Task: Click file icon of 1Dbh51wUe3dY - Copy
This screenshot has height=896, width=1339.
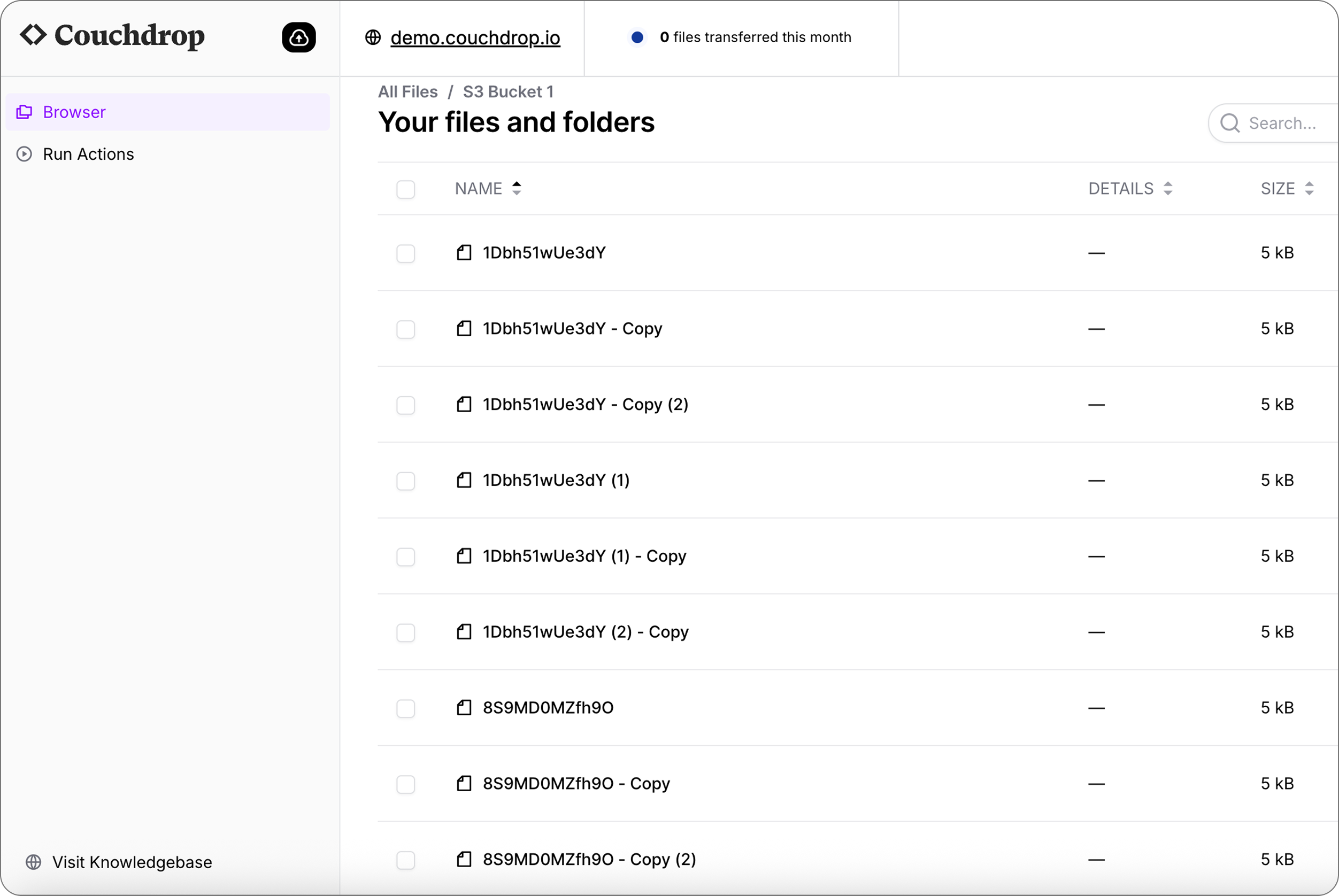Action: point(464,329)
